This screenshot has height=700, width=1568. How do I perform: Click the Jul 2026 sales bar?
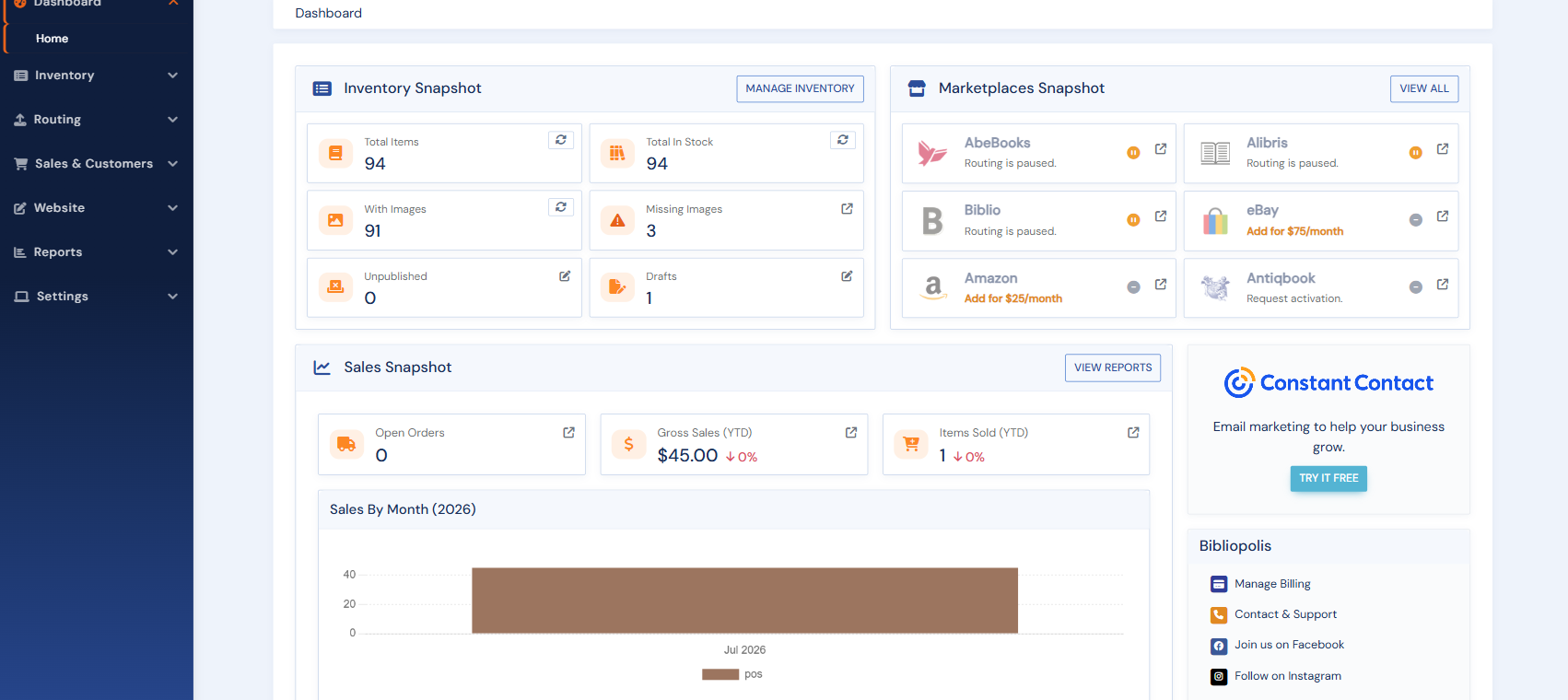coord(744,601)
